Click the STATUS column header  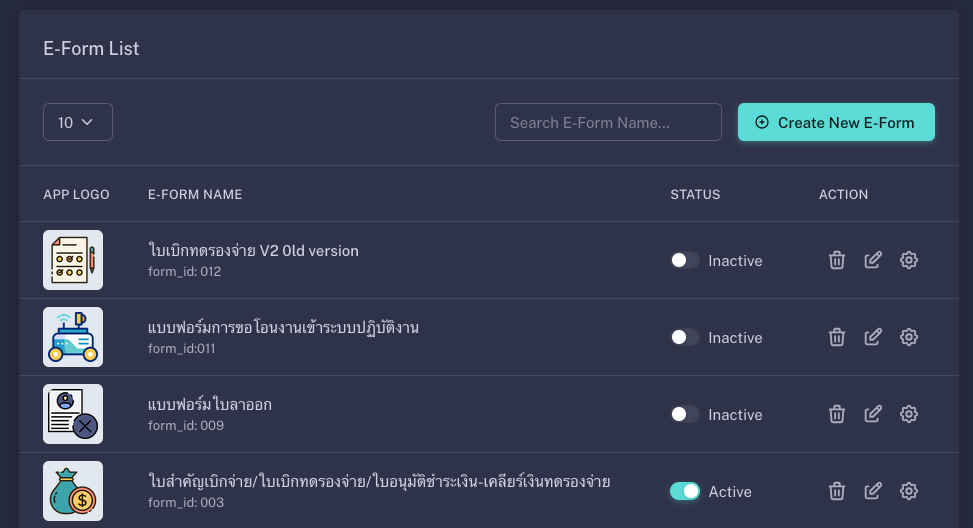(695, 194)
